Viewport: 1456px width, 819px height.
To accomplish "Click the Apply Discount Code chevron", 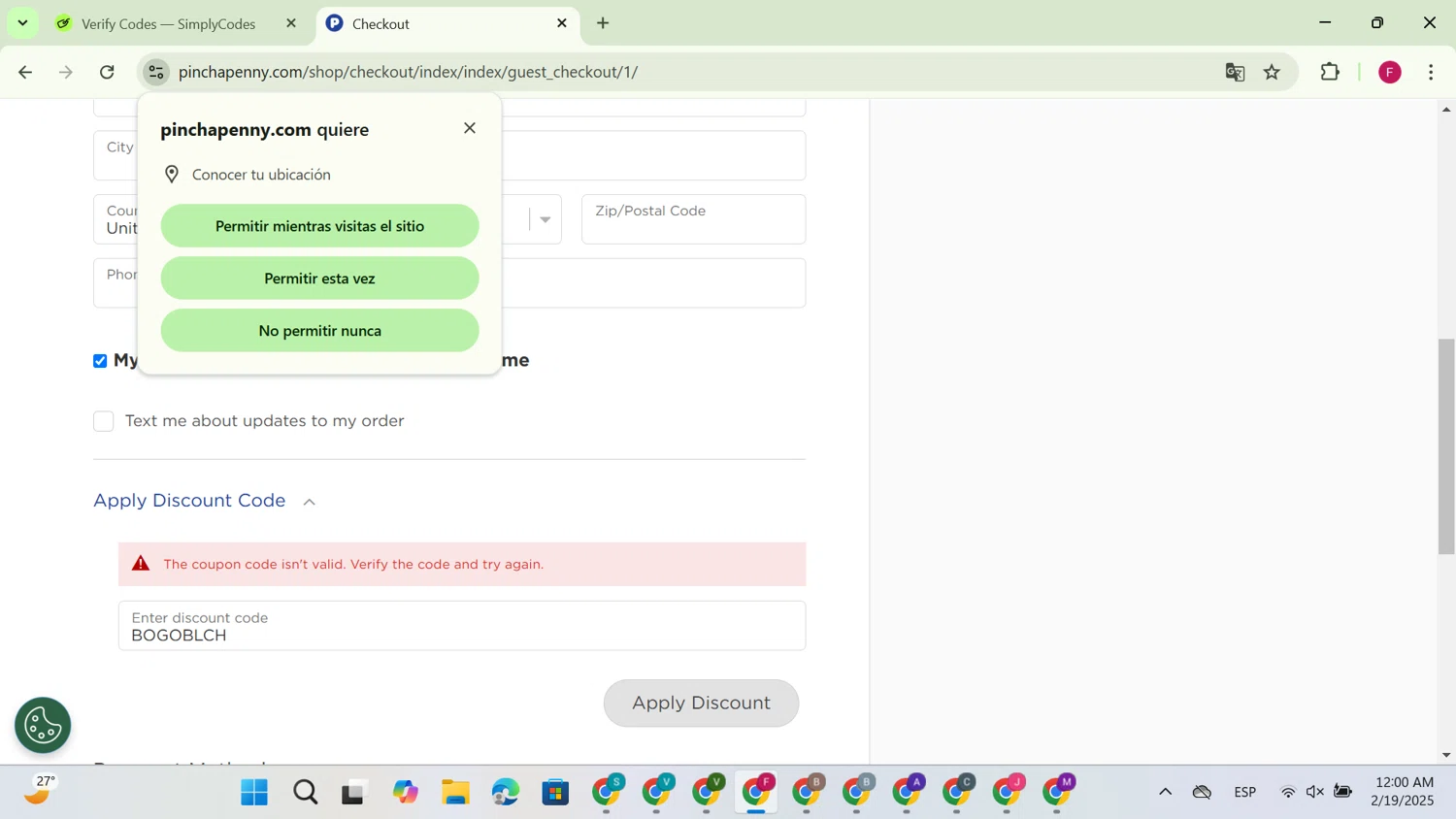I will pos(310,502).
